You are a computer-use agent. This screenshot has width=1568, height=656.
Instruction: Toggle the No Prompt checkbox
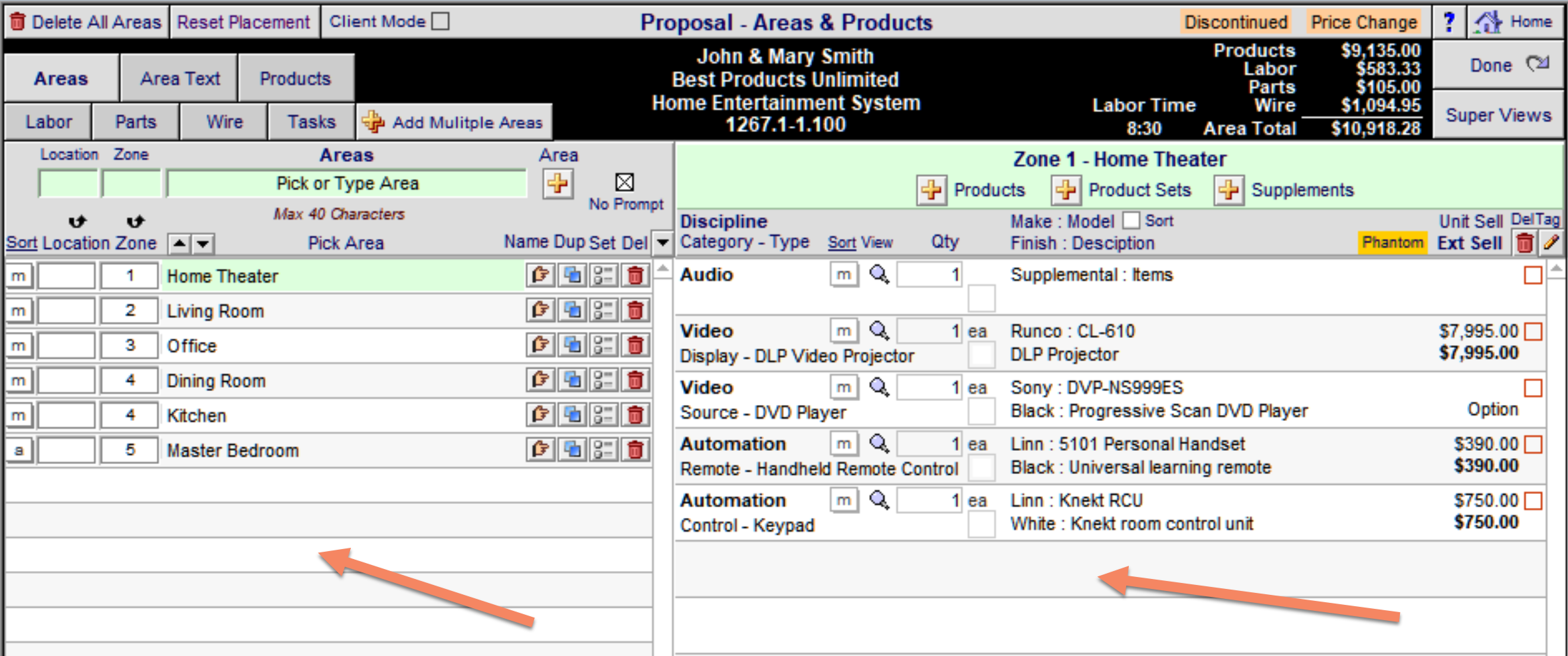tap(625, 182)
